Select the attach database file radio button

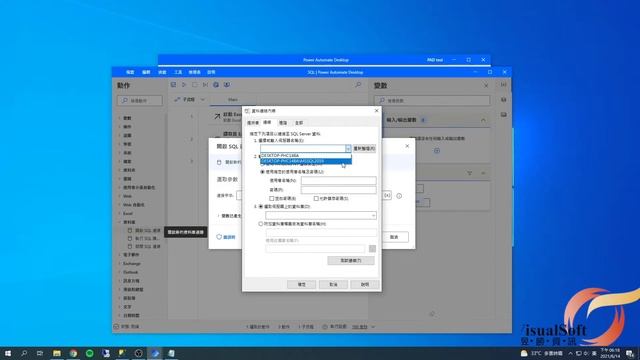point(261,224)
